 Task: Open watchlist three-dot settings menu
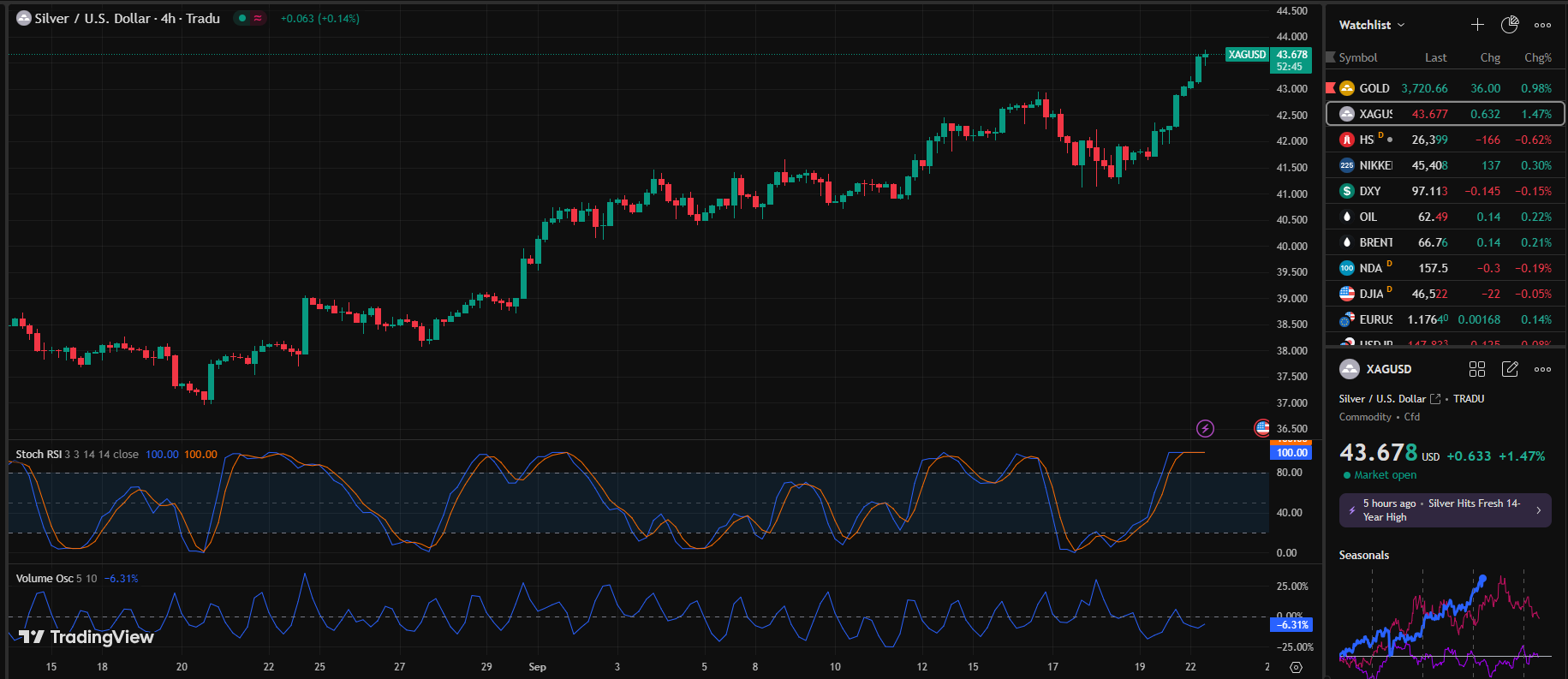click(1542, 25)
